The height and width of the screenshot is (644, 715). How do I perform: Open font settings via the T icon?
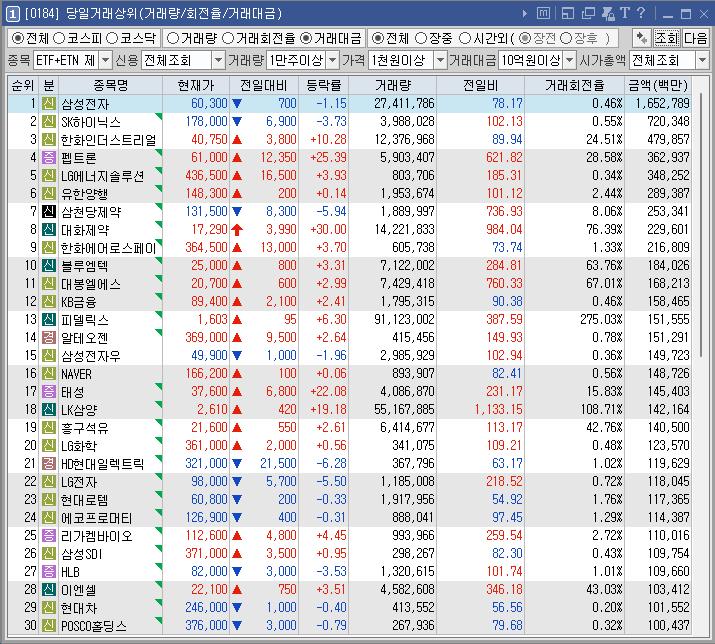pyautogui.click(x=625, y=13)
